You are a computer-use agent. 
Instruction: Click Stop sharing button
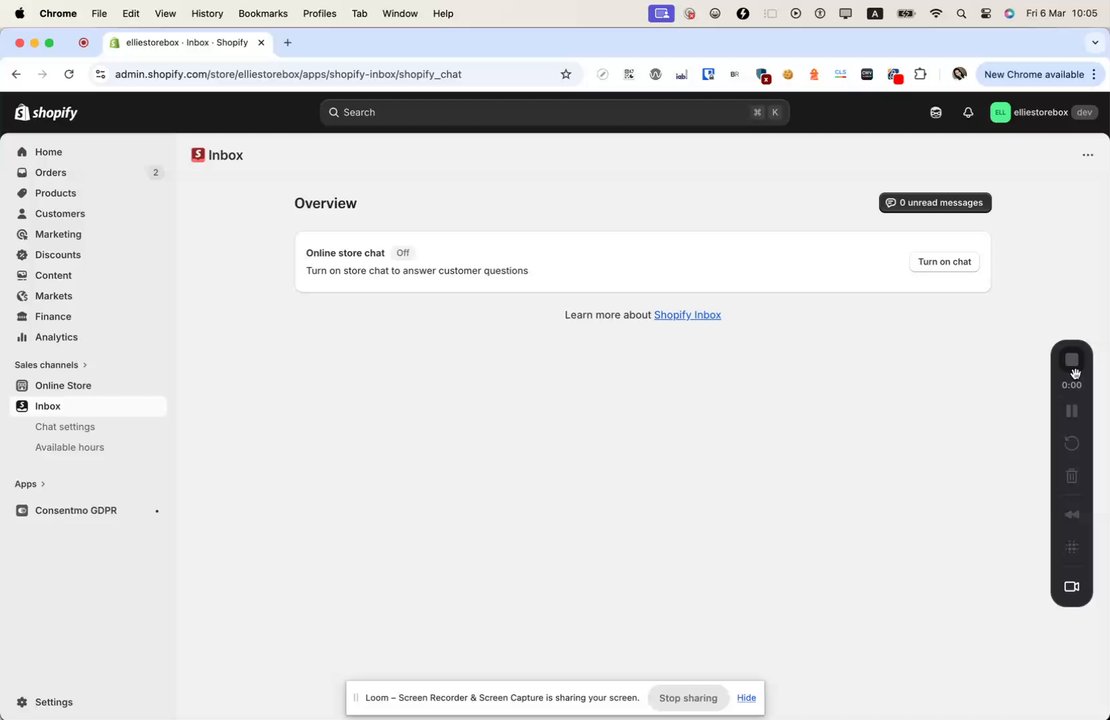(687, 697)
